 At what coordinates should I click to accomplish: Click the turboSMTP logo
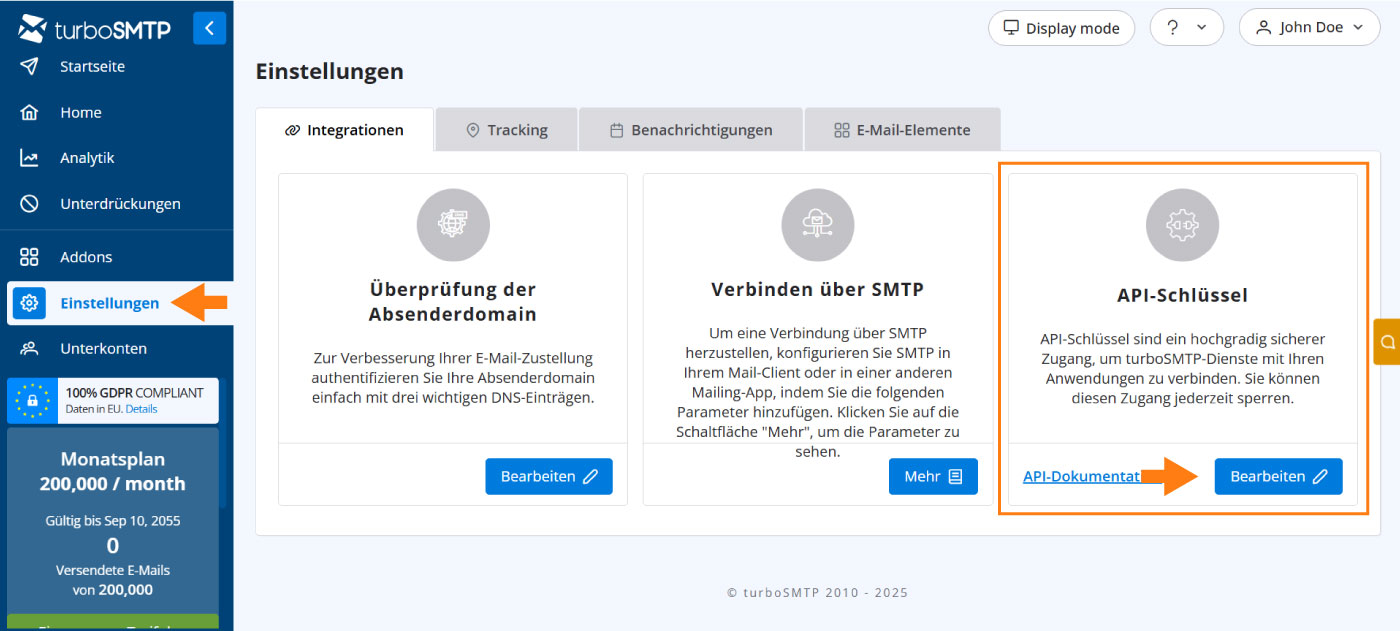tap(95, 29)
